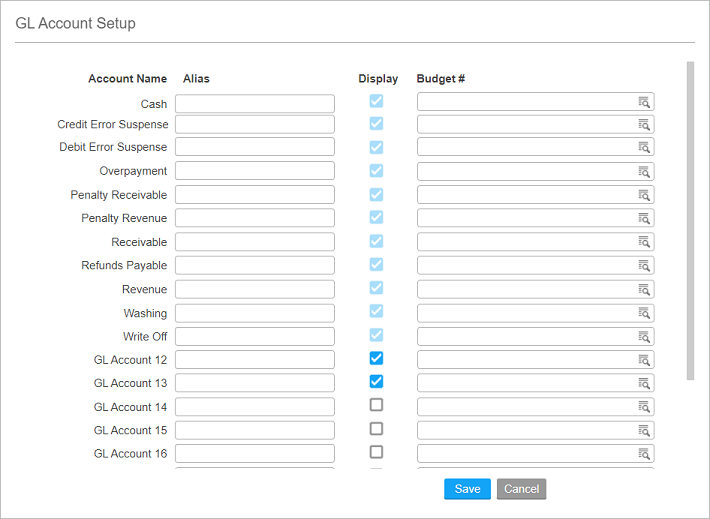Open Budget lookup for Refunds Payable

click(644, 266)
